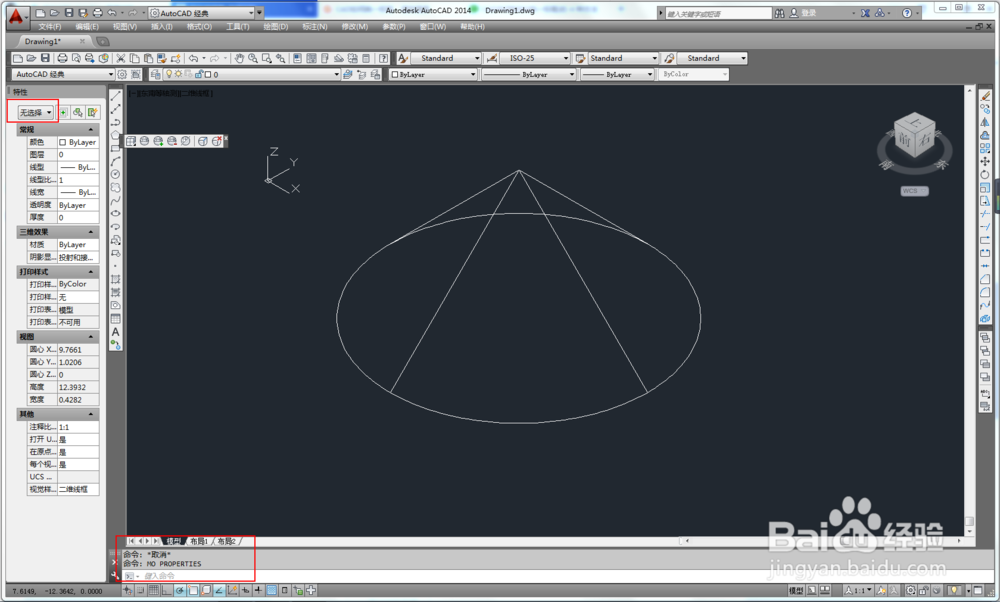The image size is (1000, 602).
Task: Select the Rectangle draw tool
Action: click(115, 148)
